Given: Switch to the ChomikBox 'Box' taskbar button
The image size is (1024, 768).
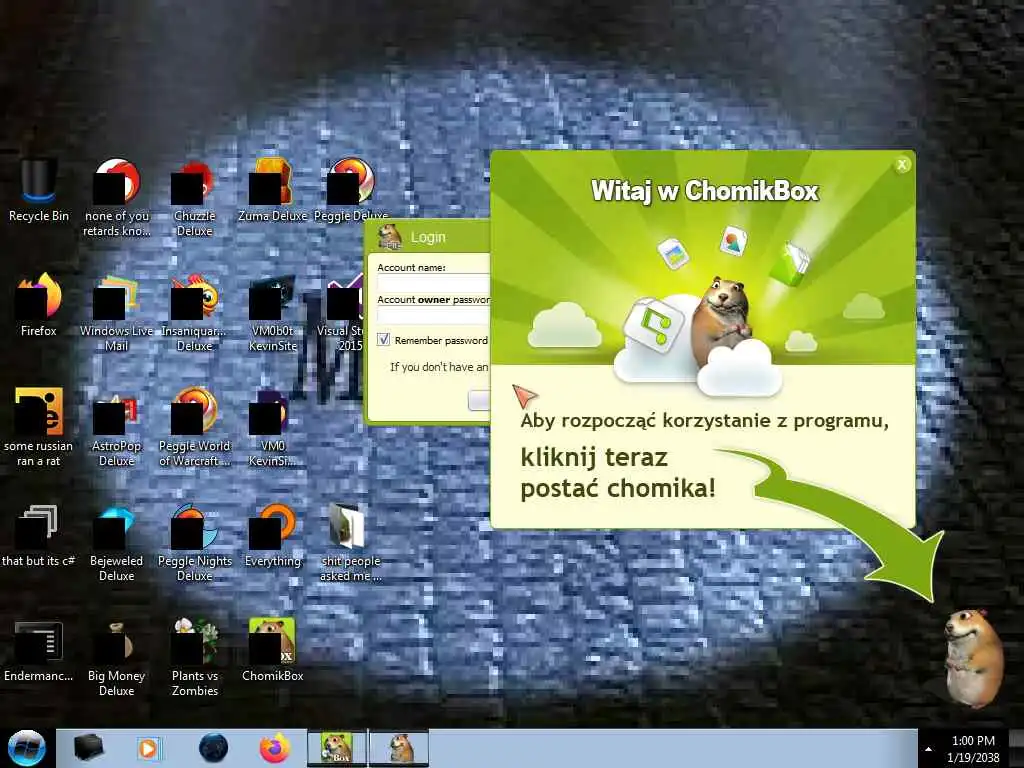Looking at the screenshot, I should tap(337, 748).
